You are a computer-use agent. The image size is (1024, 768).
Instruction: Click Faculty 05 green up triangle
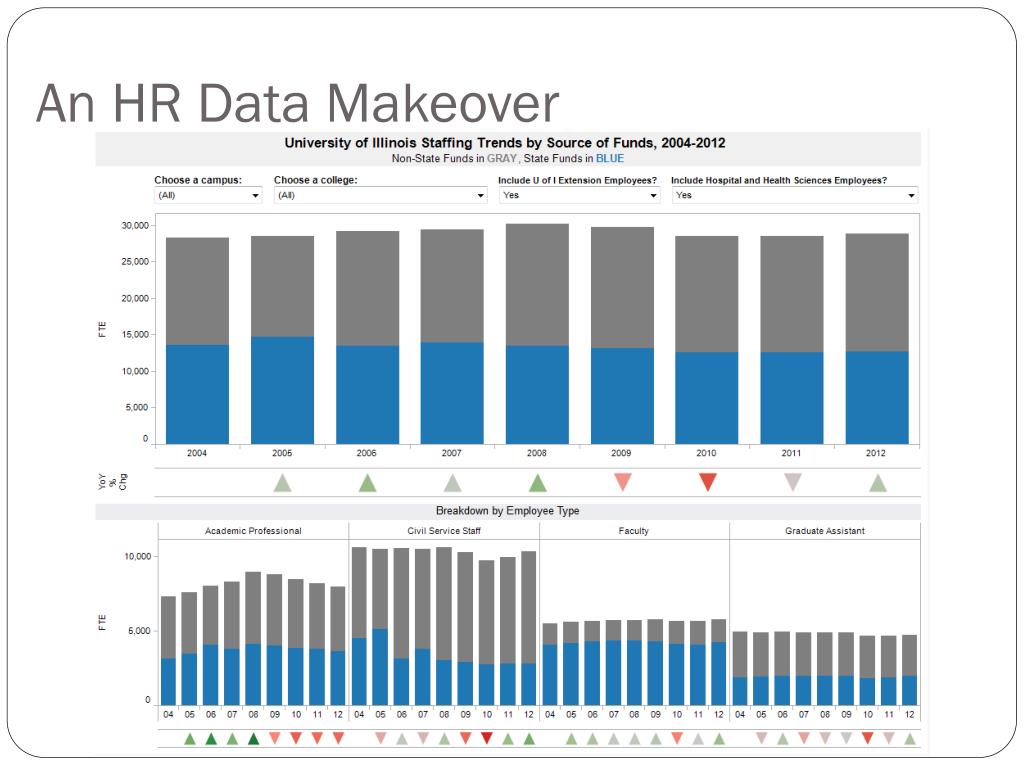click(x=571, y=739)
